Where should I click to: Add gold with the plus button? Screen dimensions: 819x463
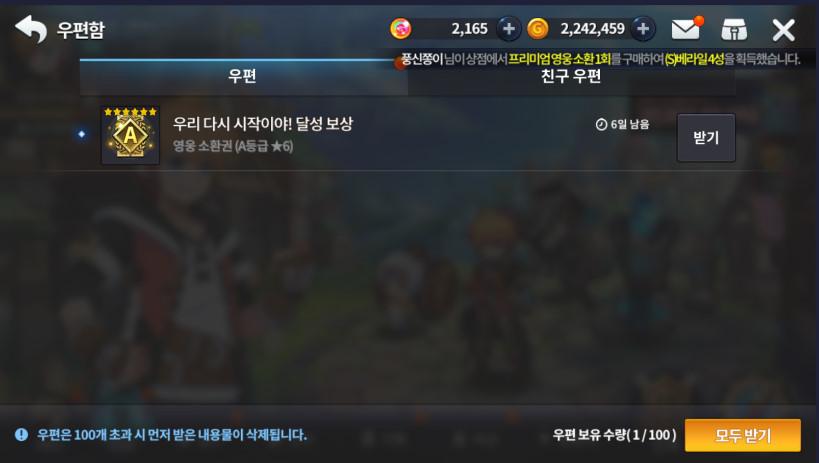[643, 29]
